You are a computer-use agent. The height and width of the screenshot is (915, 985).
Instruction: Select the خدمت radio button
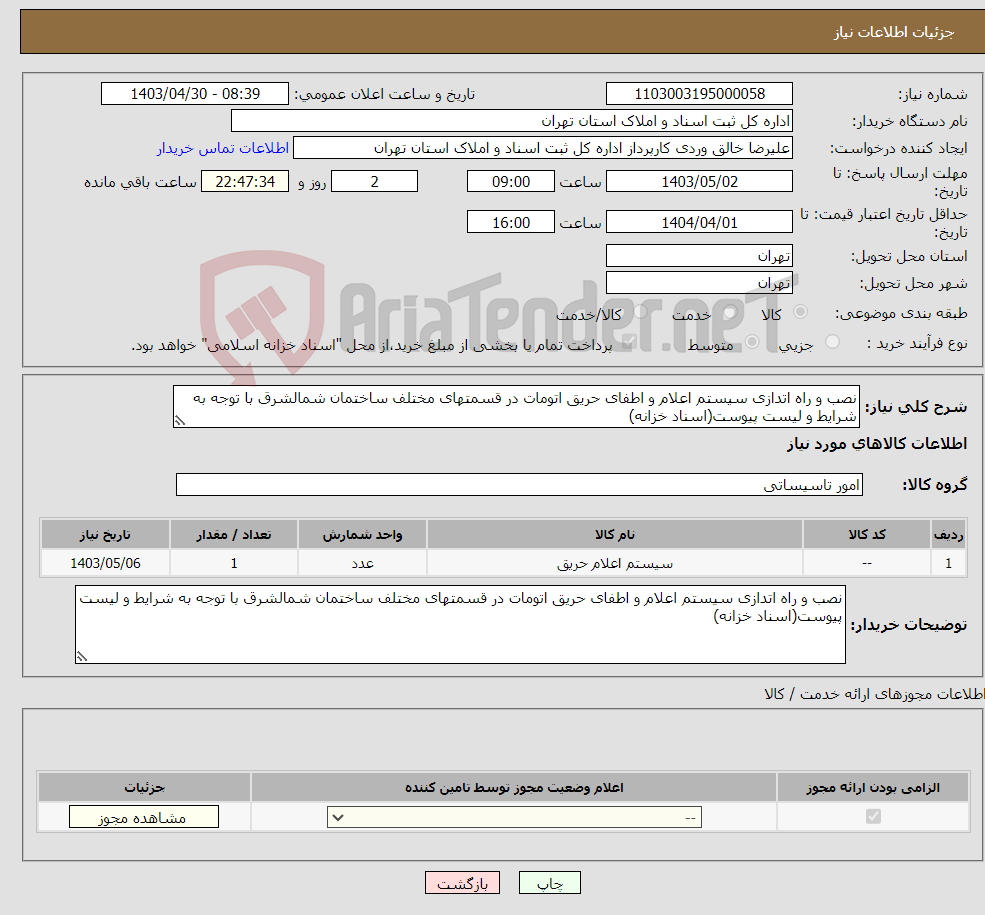point(729,311)
